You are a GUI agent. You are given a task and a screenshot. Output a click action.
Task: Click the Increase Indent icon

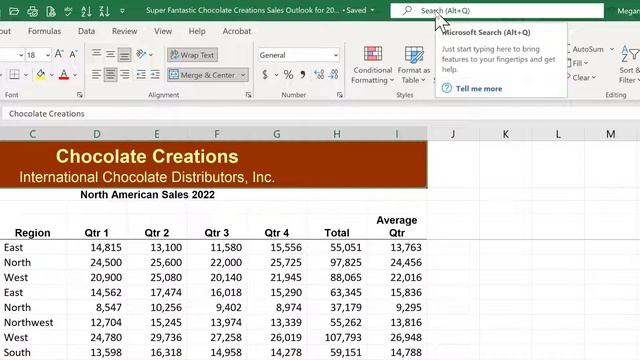click(155, 75)
